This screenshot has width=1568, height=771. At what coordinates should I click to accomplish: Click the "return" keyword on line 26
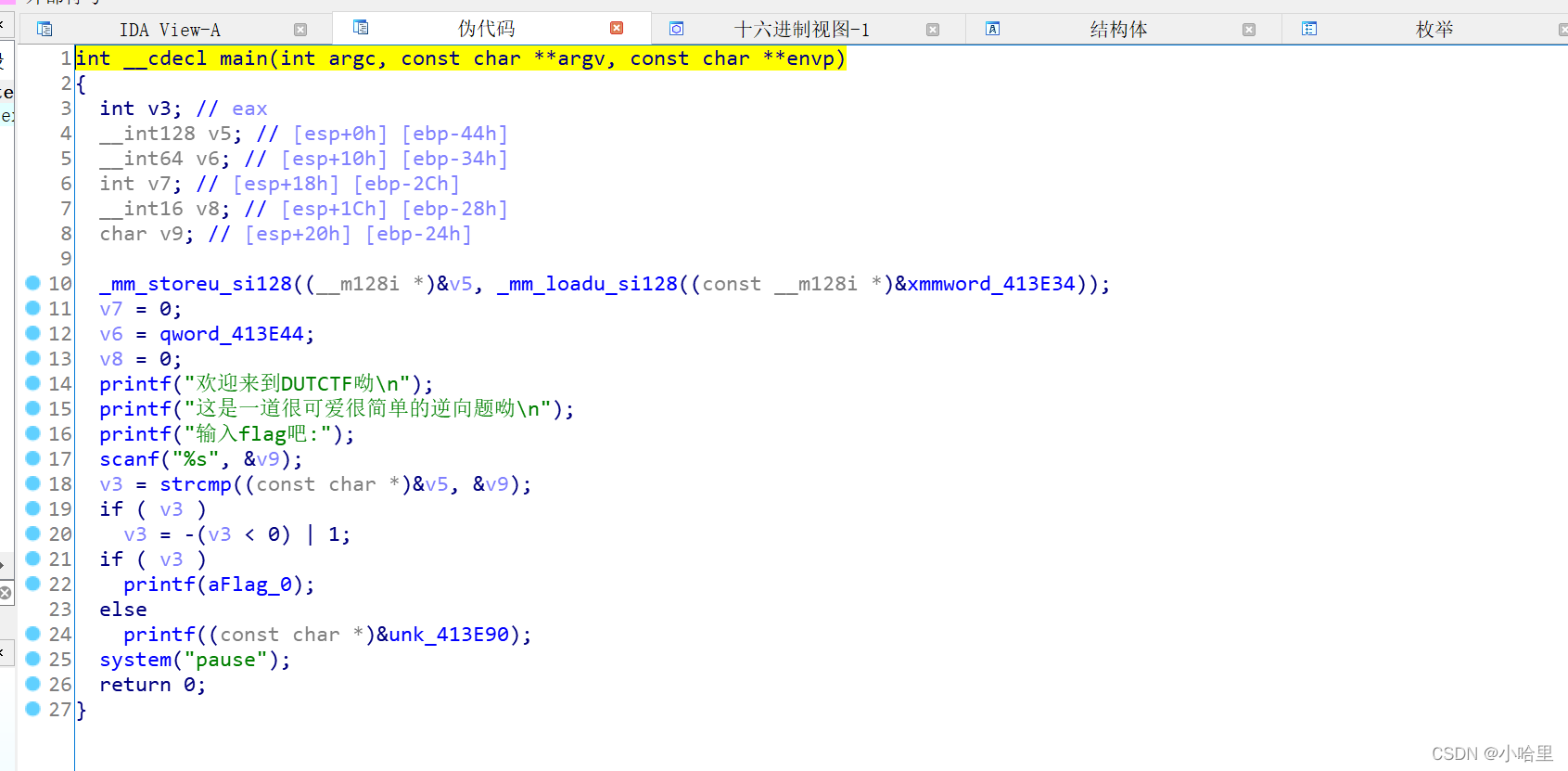click(x=135, y=685)
